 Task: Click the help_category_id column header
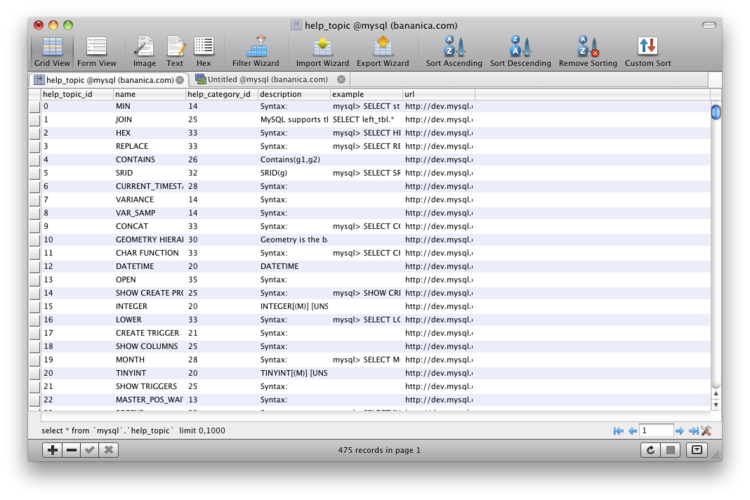[x=221, y=94]
